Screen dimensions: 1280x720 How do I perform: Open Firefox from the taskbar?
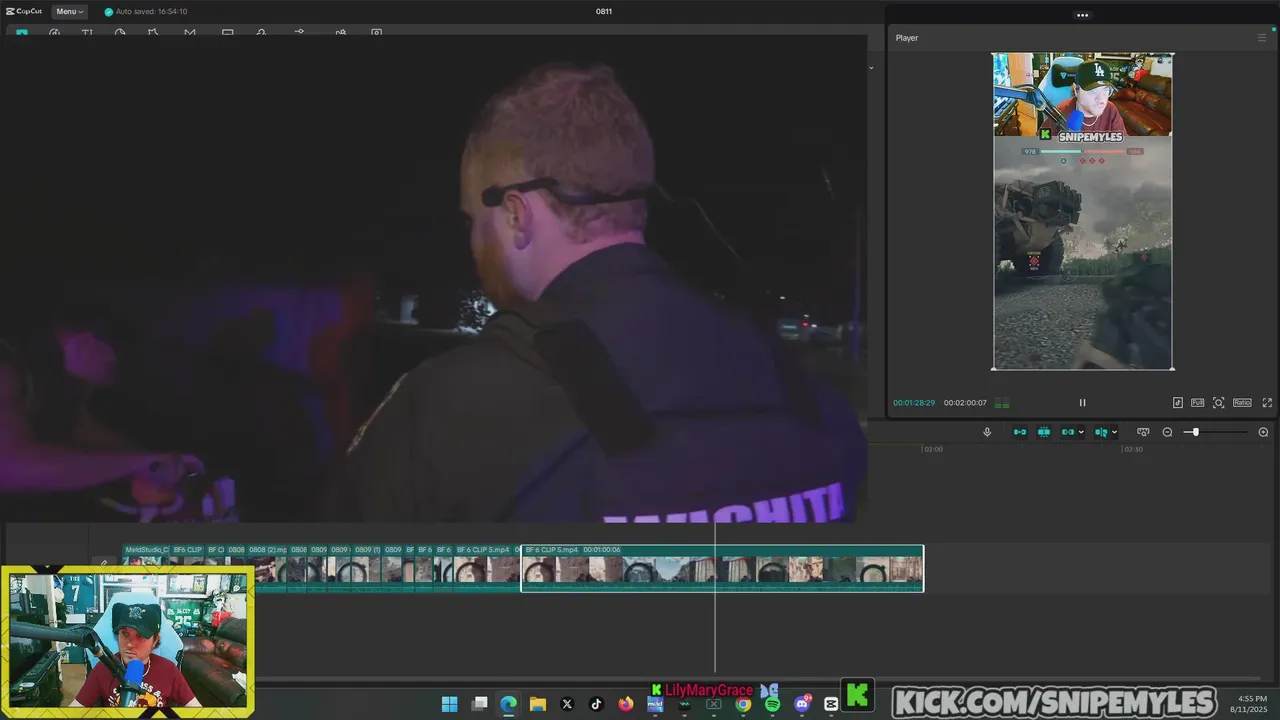(626, 704)
